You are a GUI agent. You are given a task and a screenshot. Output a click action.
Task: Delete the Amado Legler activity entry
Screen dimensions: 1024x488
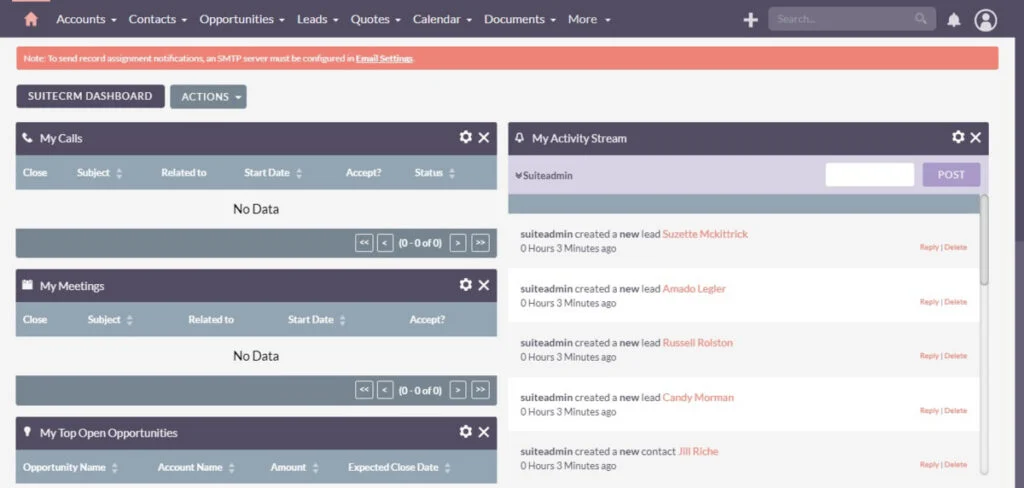point(955,302)
